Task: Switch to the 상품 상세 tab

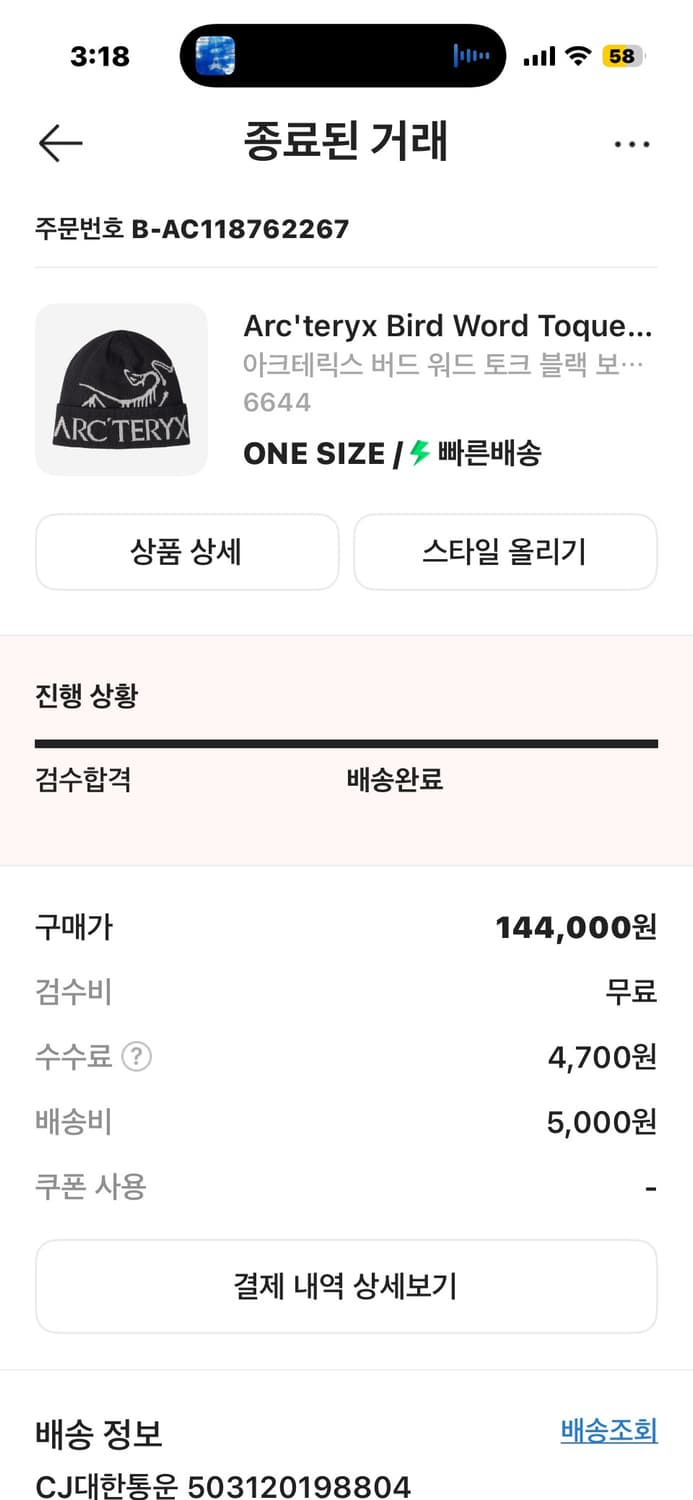Action: [x=187, y=551]
